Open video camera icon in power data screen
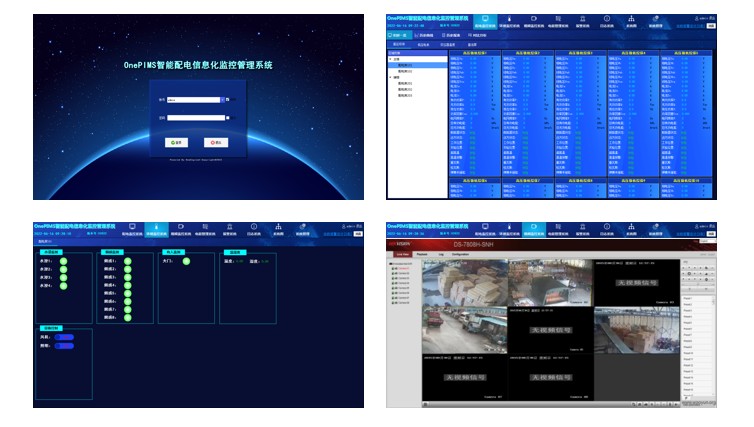This screenshot has width=754, height=427. 534,19
